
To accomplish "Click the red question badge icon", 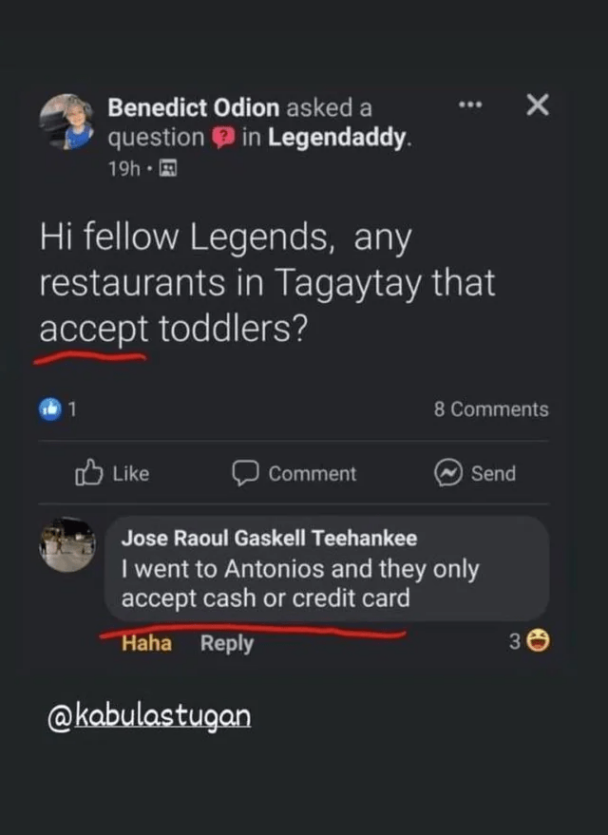I will click(x=222, y=137).
